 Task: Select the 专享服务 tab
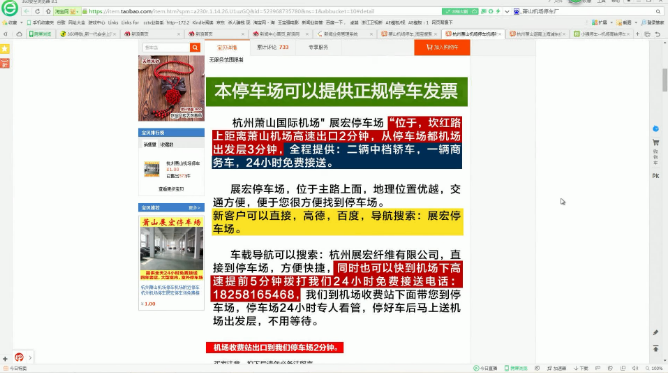pyautogui.click(x=318, y=47)
